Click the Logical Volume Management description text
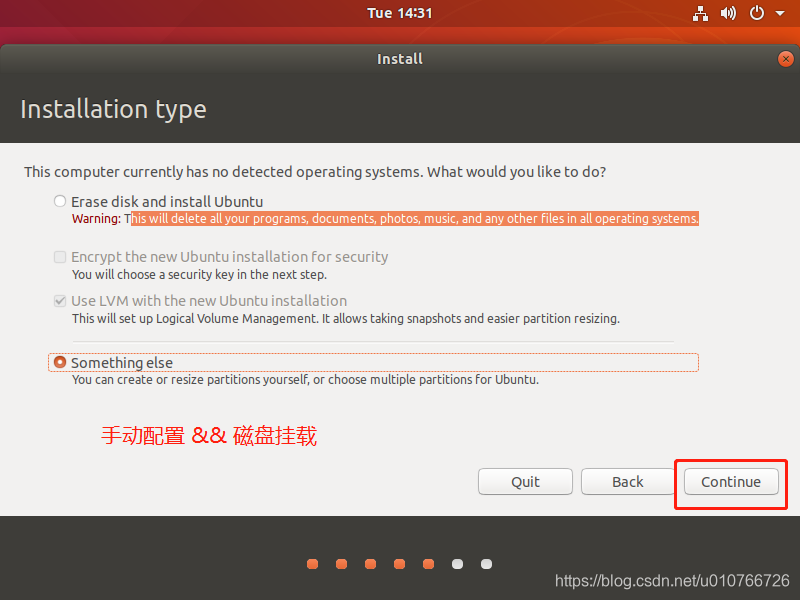Image resolution: width=800 pixels, height=600 pixels. click(346, 318)
